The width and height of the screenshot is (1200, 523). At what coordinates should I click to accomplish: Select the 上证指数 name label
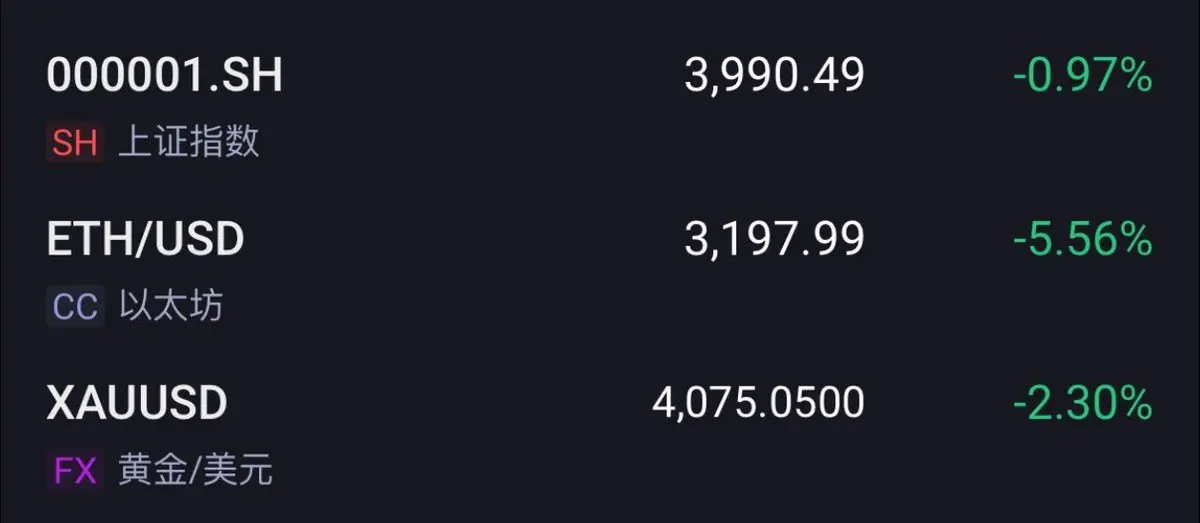click(189, 142)
